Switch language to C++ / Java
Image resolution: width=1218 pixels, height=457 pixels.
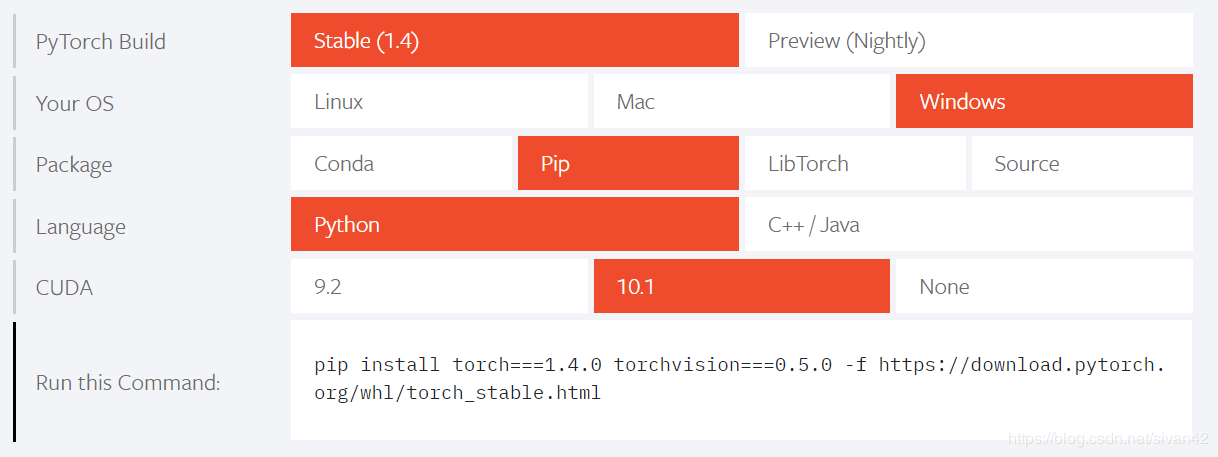968,225
